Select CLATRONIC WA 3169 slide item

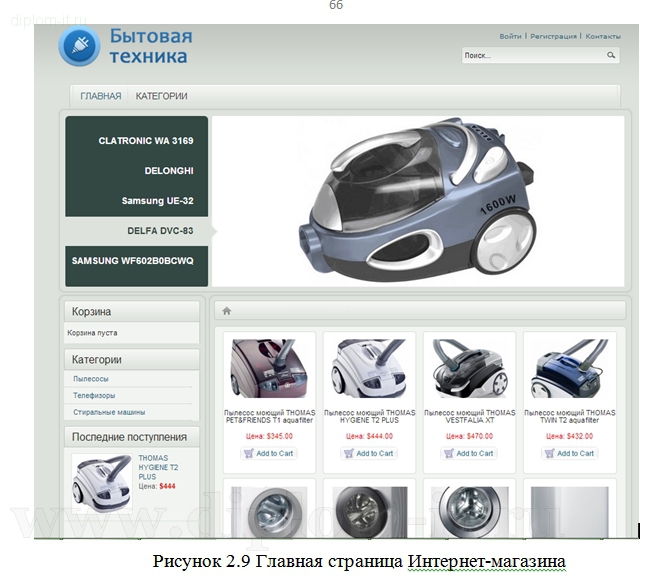(145, 141)
